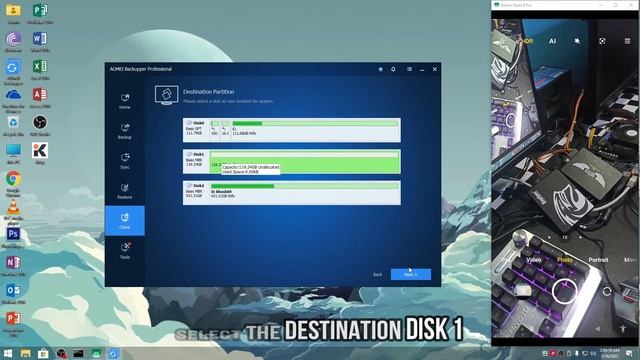
Task: Click the star icon in AOMEI title bar
Action: coord(380,69)
